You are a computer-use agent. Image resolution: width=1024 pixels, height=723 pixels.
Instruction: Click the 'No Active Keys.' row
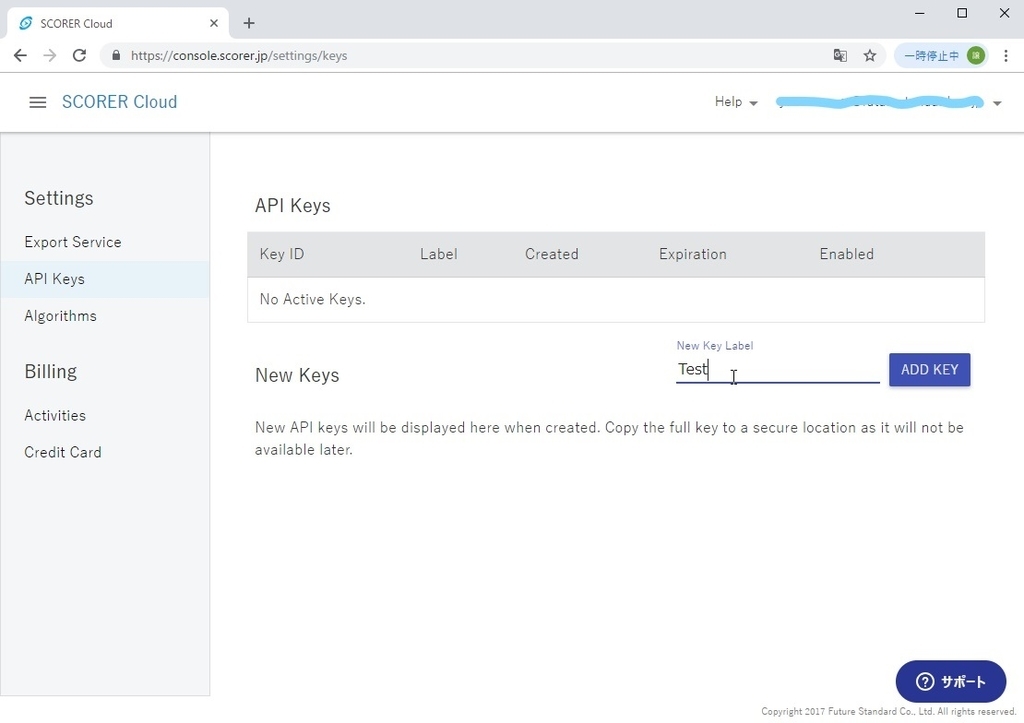[616, 299]
